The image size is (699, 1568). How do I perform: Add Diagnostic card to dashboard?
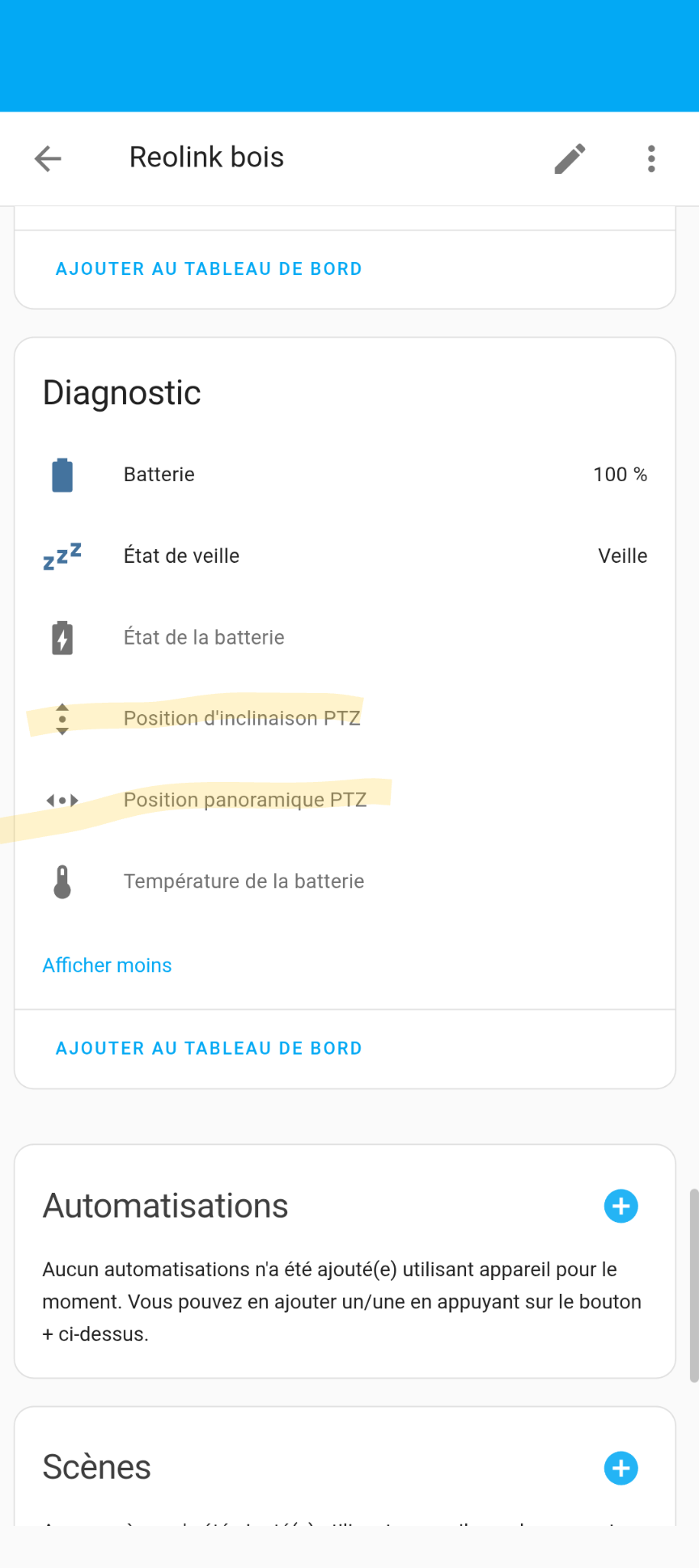tap(209, 1049)
